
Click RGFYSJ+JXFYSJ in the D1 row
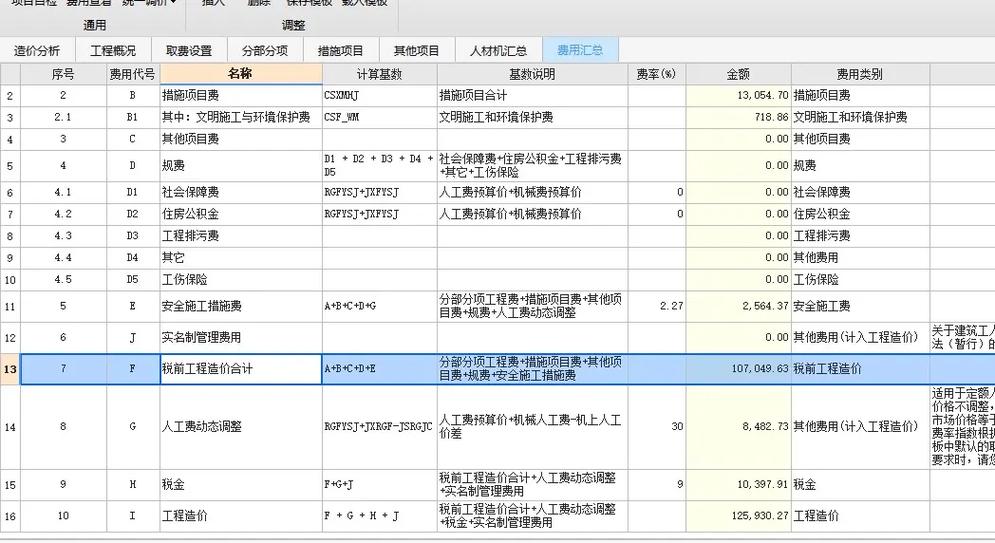pos(379,192)
